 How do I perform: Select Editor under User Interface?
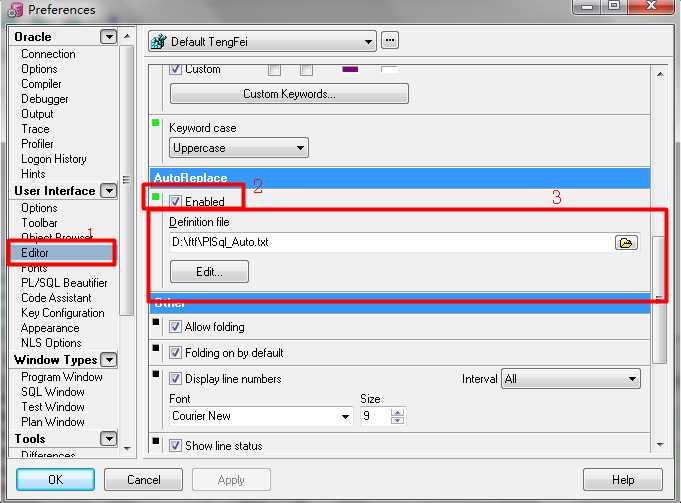[61, 252]
